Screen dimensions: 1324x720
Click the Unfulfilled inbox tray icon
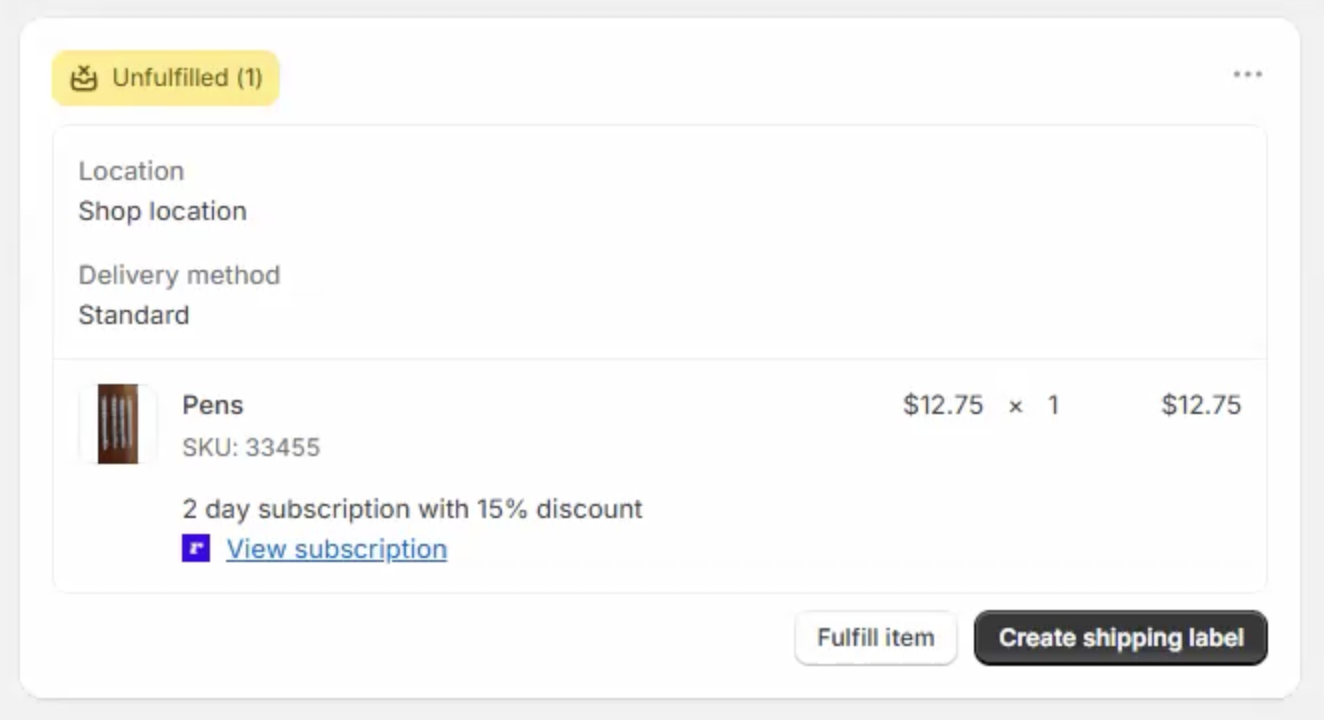coord(84,77)
